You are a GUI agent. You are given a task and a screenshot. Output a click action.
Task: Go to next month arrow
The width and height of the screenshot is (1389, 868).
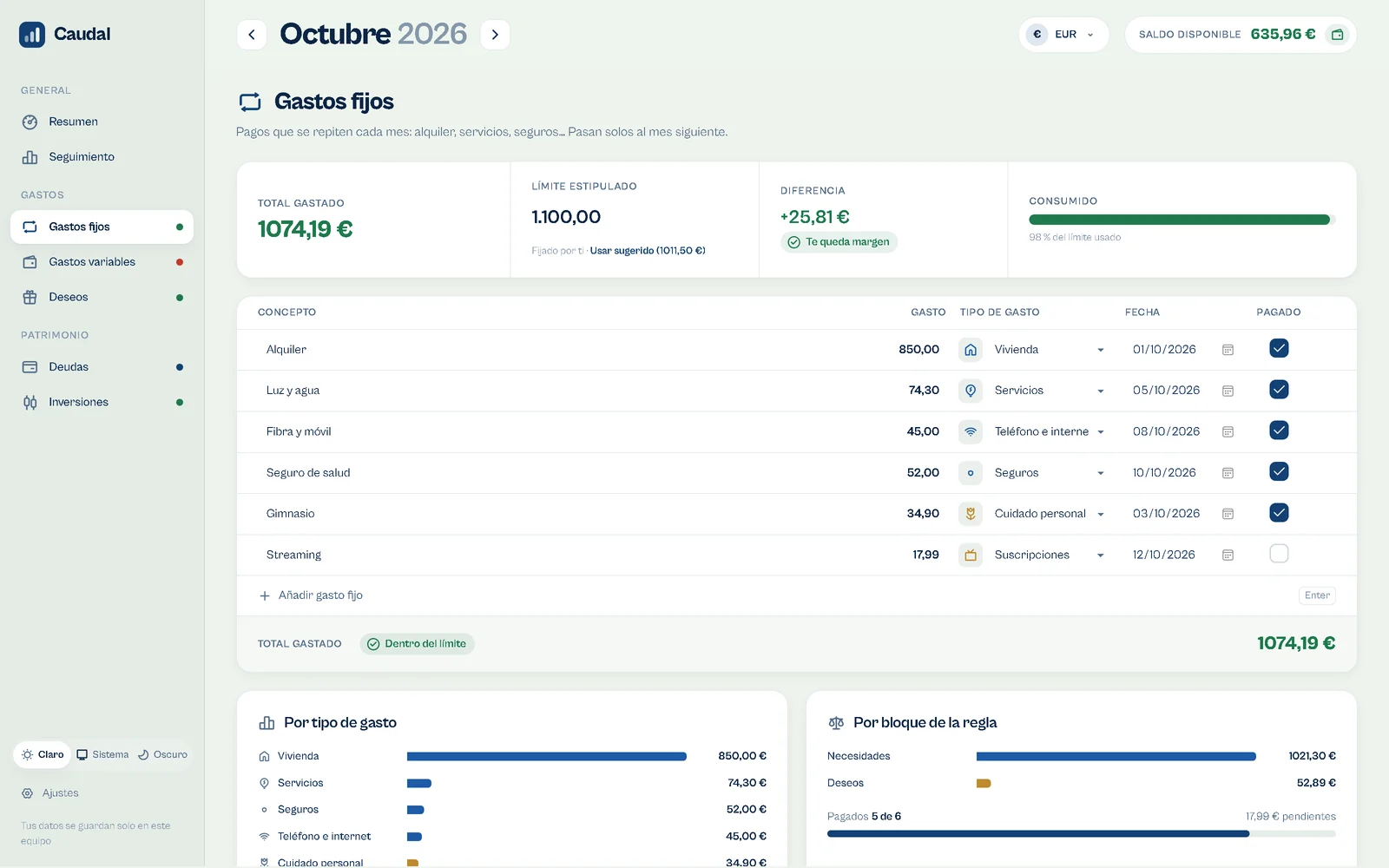[495, 35]
